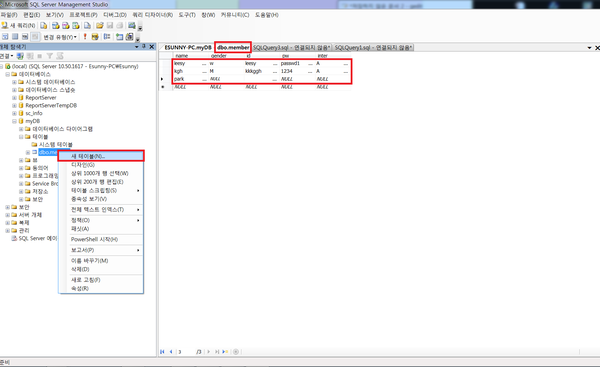Click the Verify SQL Syntax icon

[x=95, y=37]
